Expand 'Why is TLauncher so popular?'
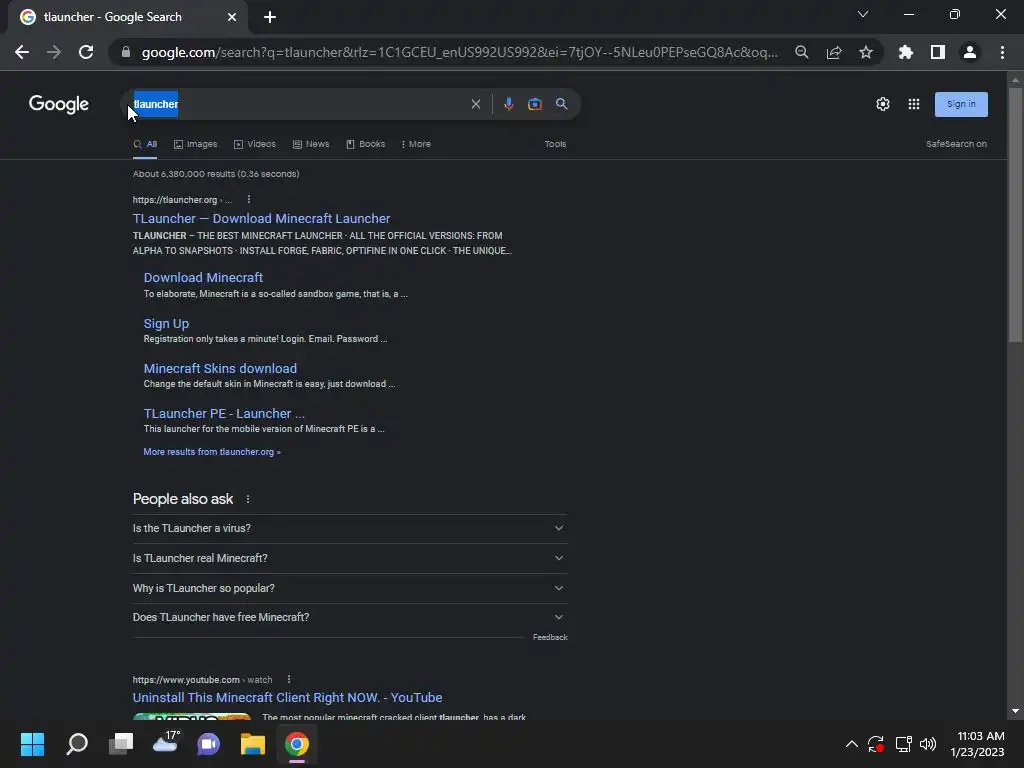 [x=350, y=588]
